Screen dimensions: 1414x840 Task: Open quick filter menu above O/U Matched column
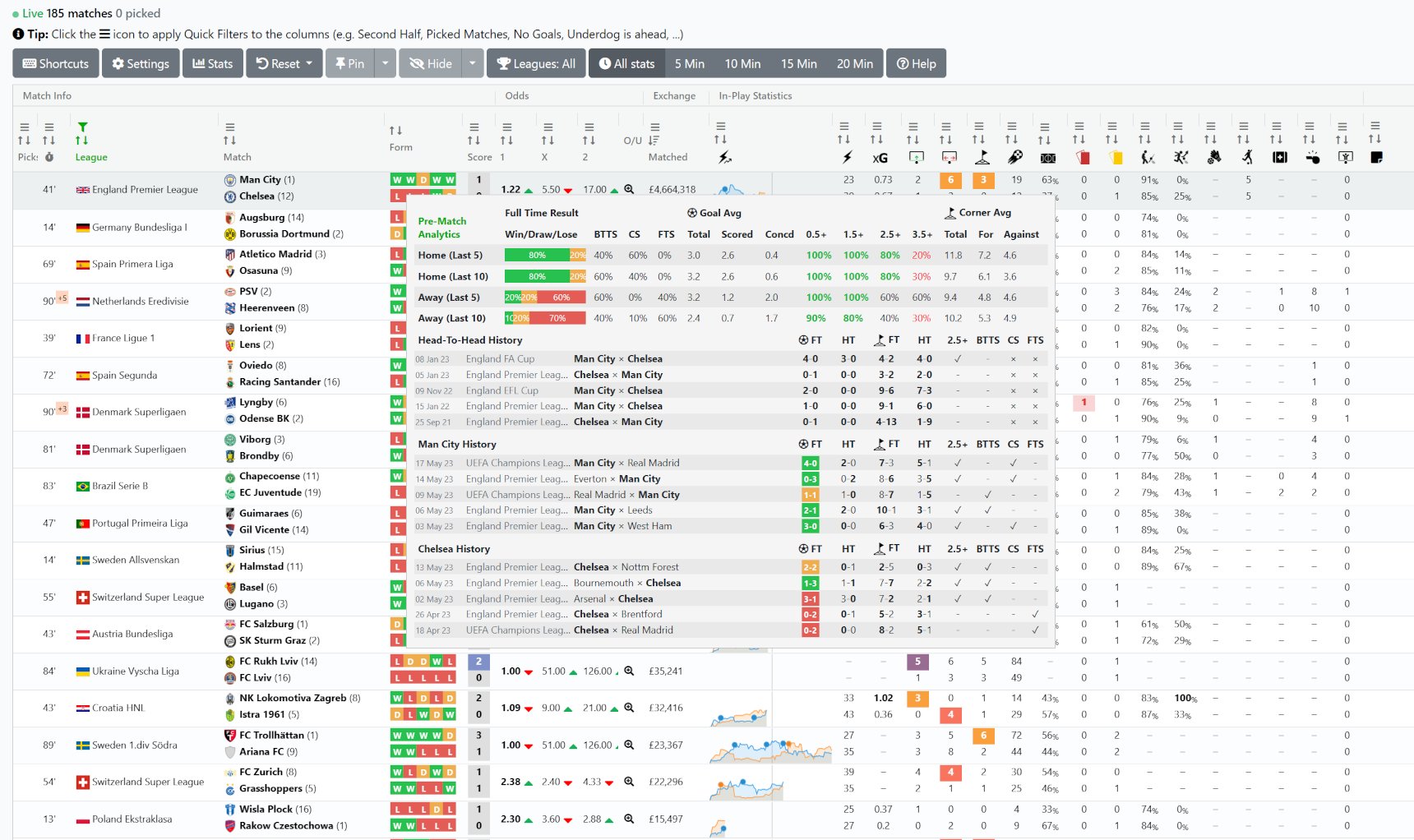pos(654,127)
